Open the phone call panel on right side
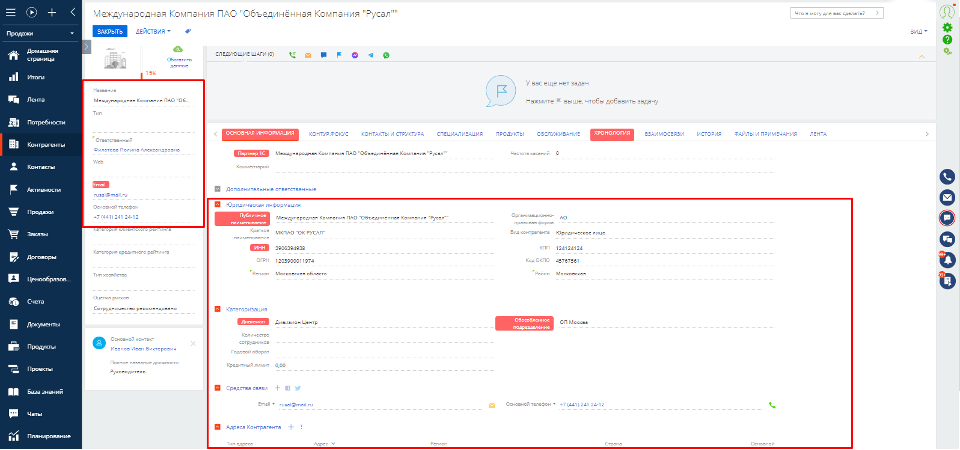Viewport: 960px width, 450px height. pyautogui.click(x=947, y=177)
